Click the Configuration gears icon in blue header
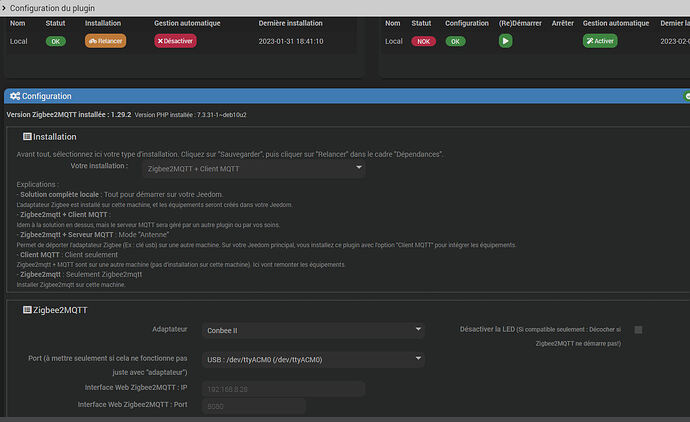 tap(12, 96)
